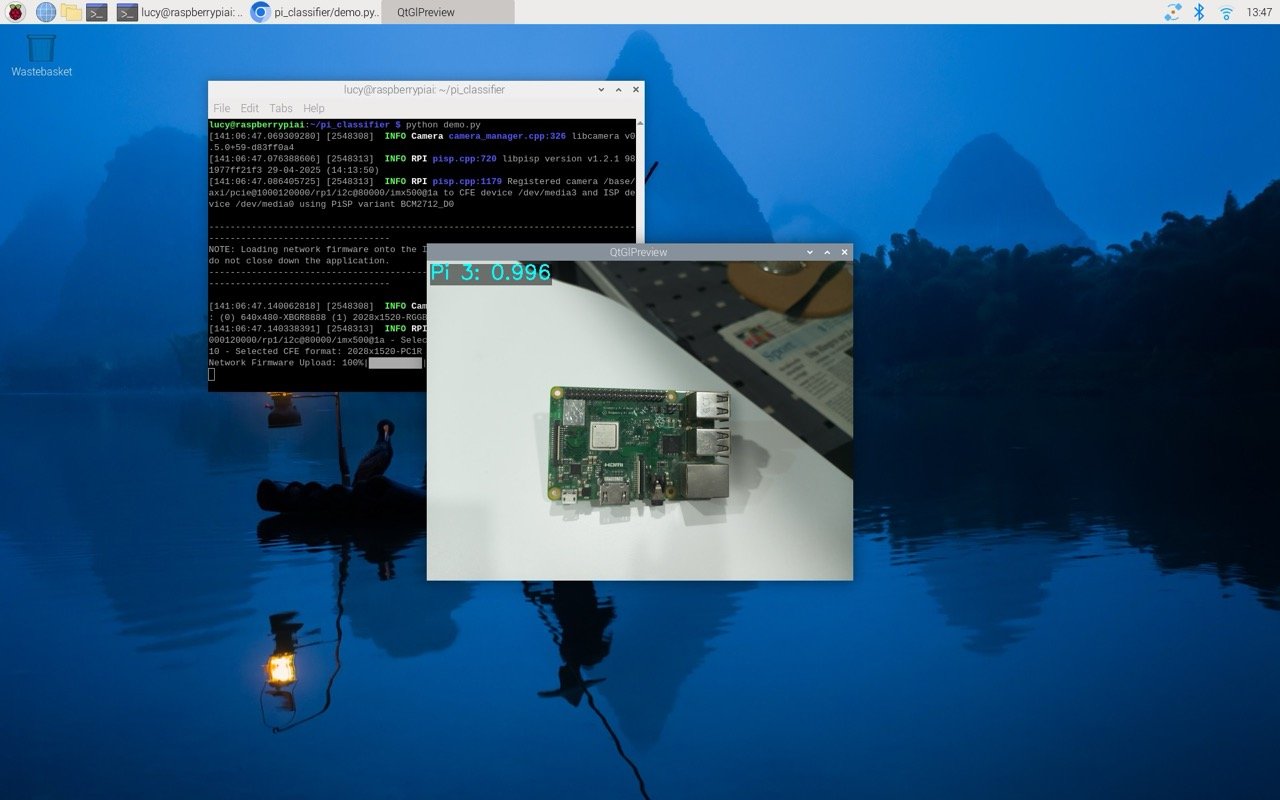Image resolution: width=1280 pixels, height=800 pixels.
Task: Launch a new terminal from the taskbar launcher
Action: tap(96, 12)
